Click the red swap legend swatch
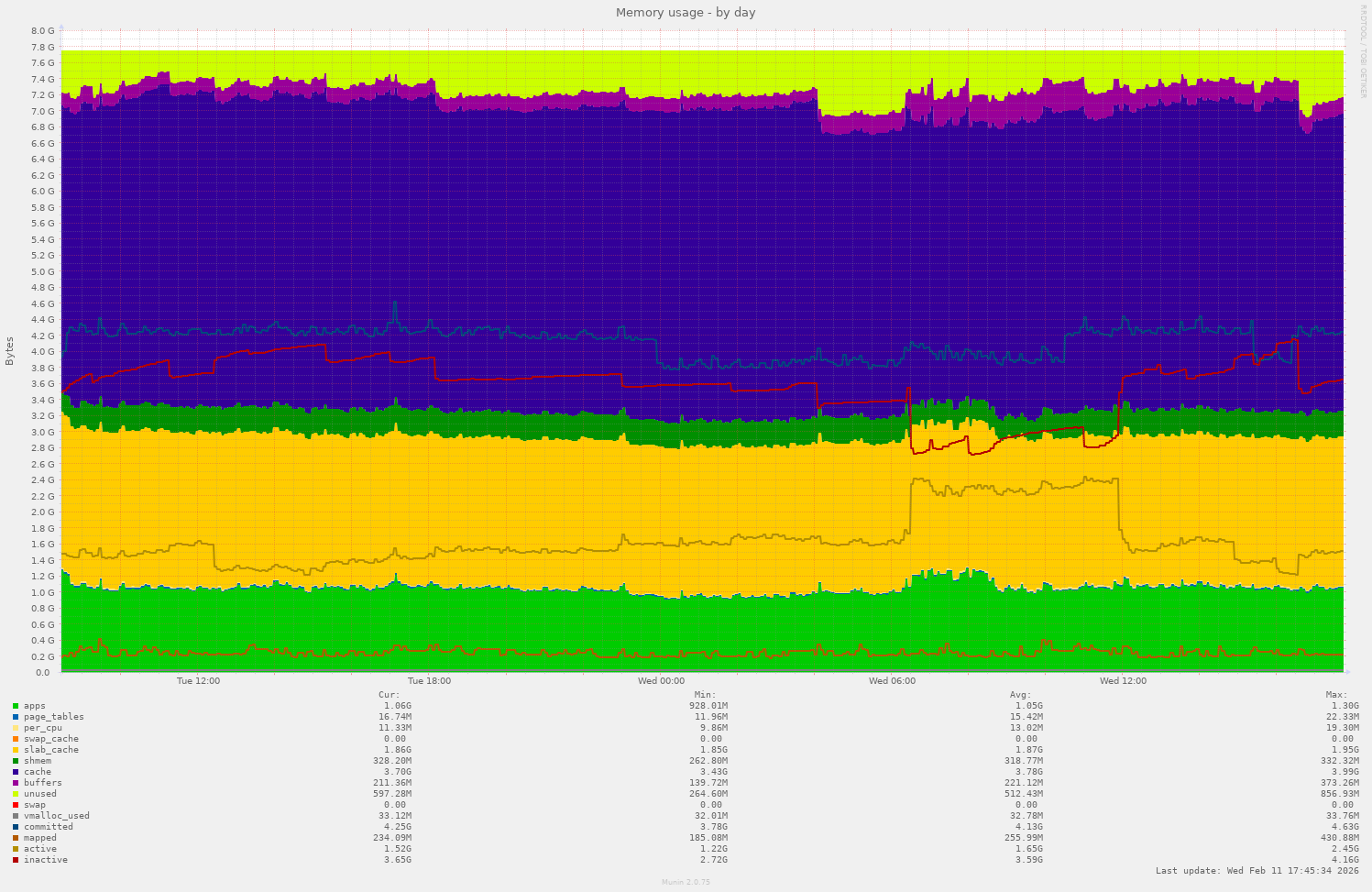 (16, 804)
